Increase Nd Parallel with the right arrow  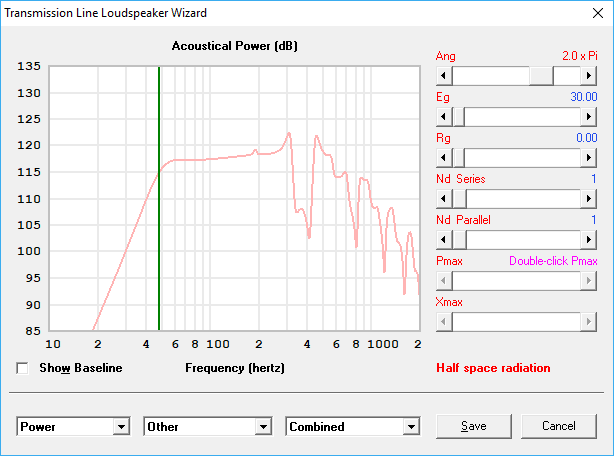[x=588, y=240]
